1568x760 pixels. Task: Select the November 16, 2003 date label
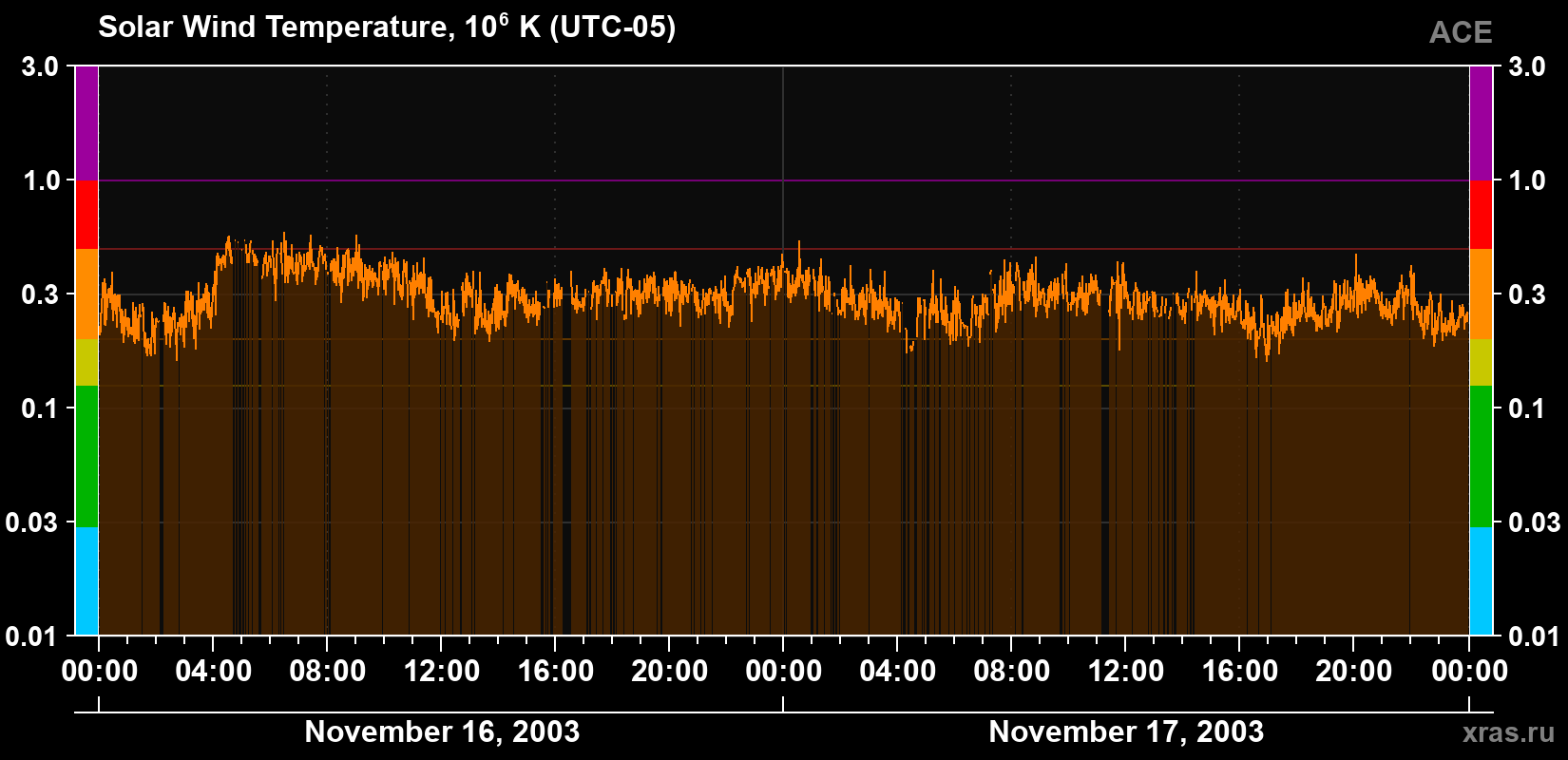pos(442,731)
